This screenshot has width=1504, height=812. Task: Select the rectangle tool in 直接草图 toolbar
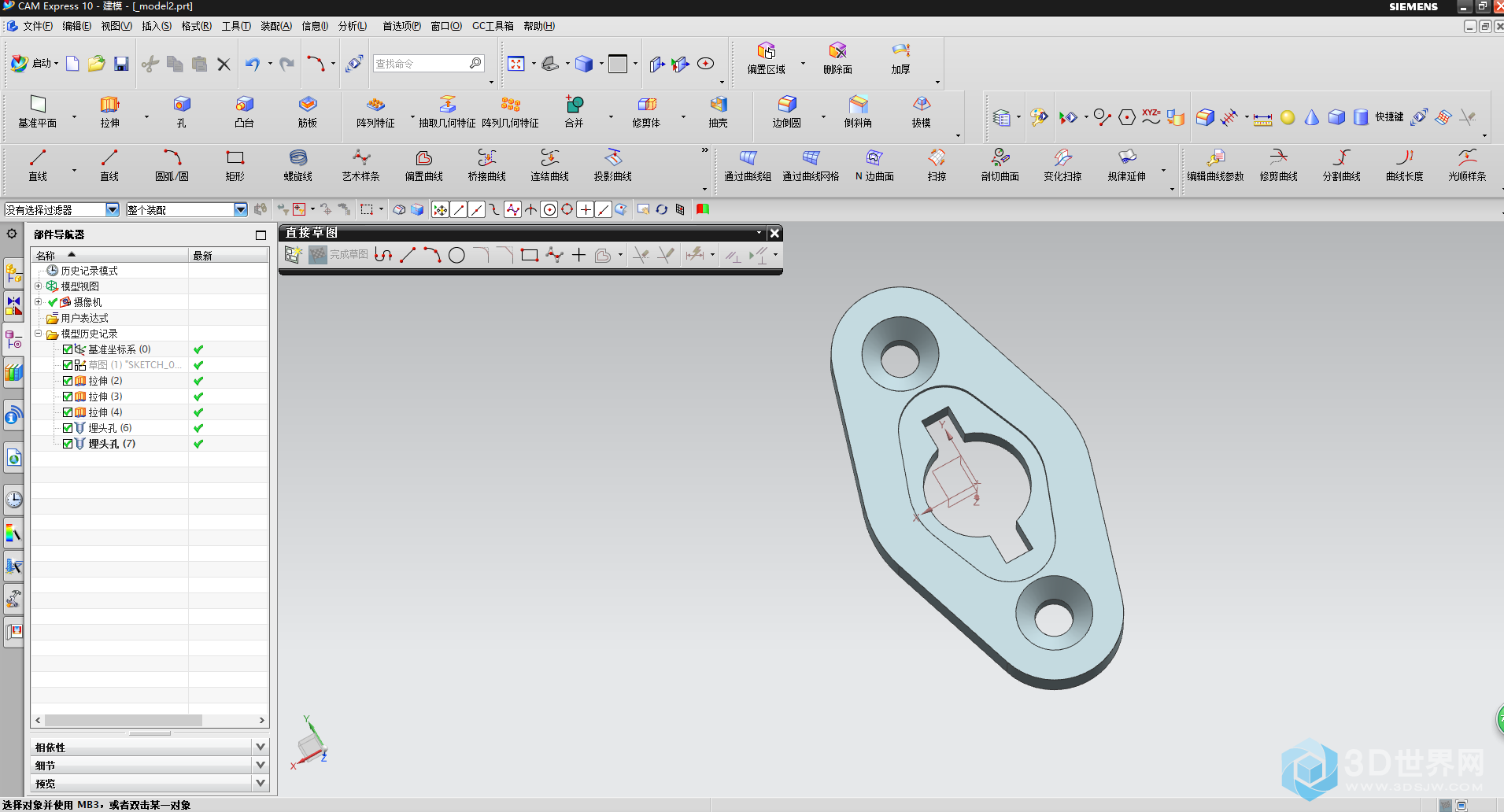tap(530, 255)
